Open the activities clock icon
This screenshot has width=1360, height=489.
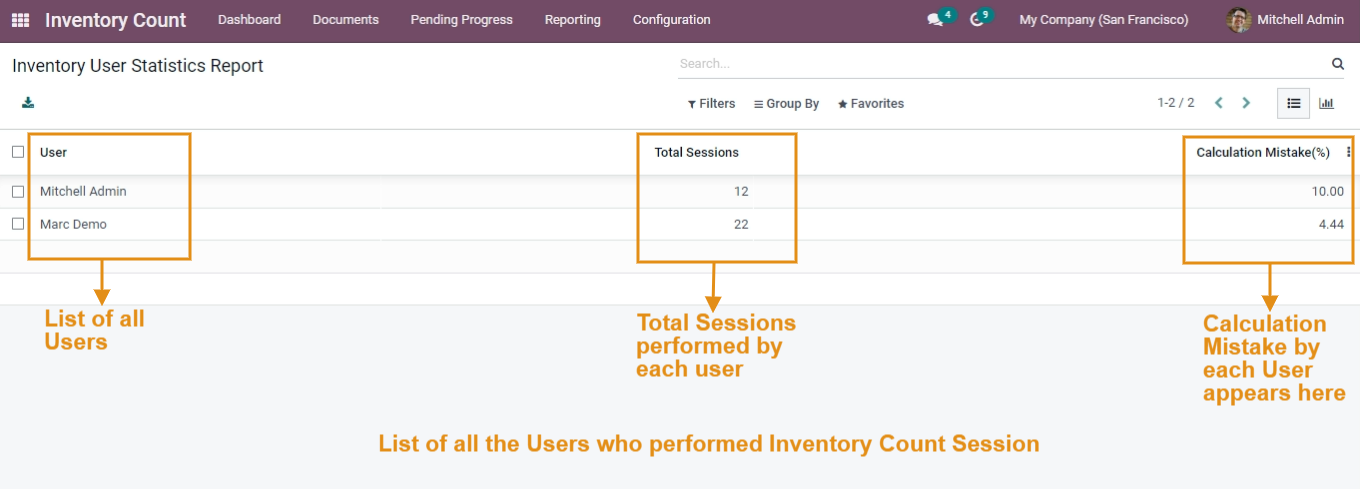(977, 20)
